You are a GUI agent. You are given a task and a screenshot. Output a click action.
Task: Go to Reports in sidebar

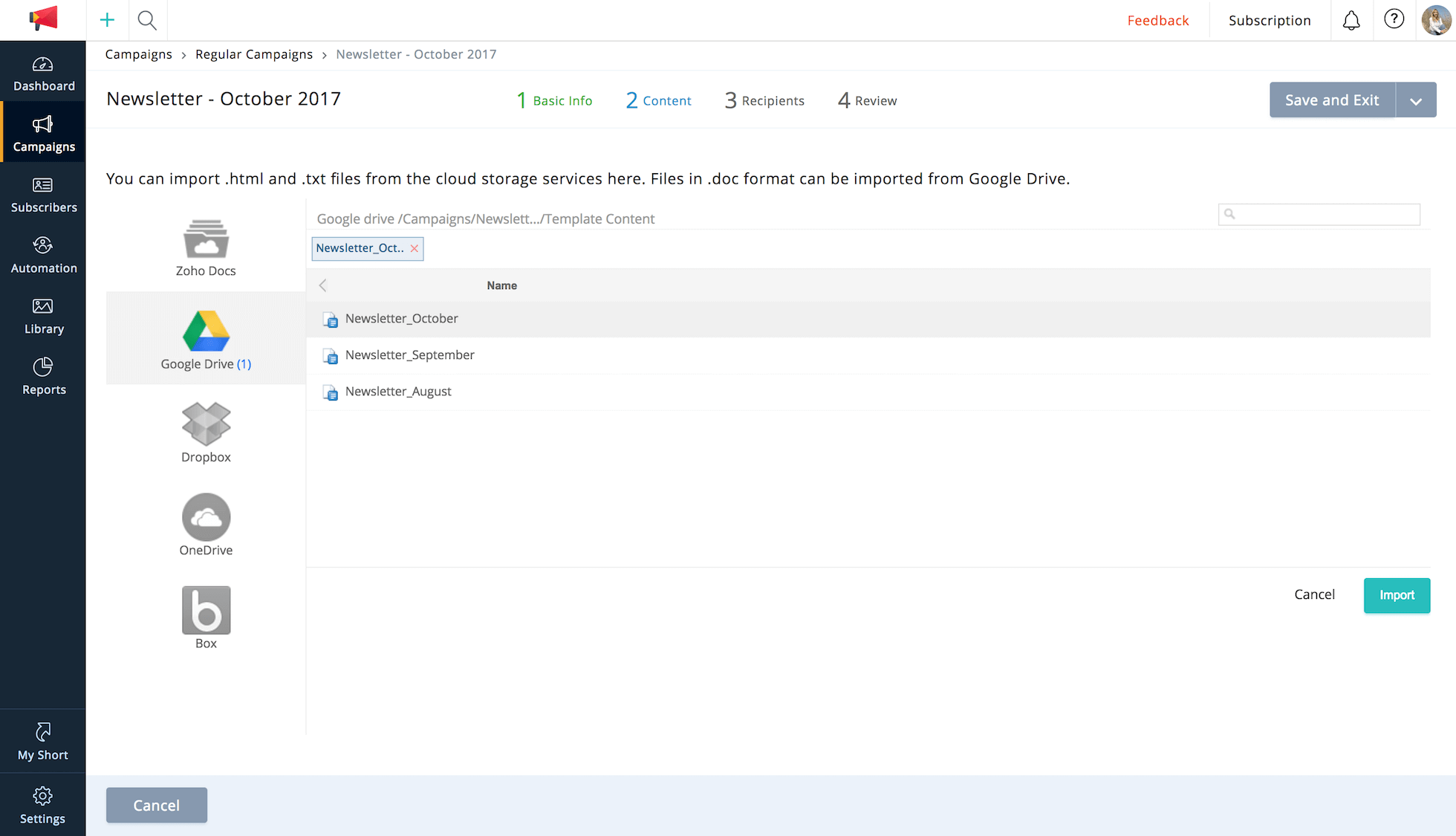(43, 376)
